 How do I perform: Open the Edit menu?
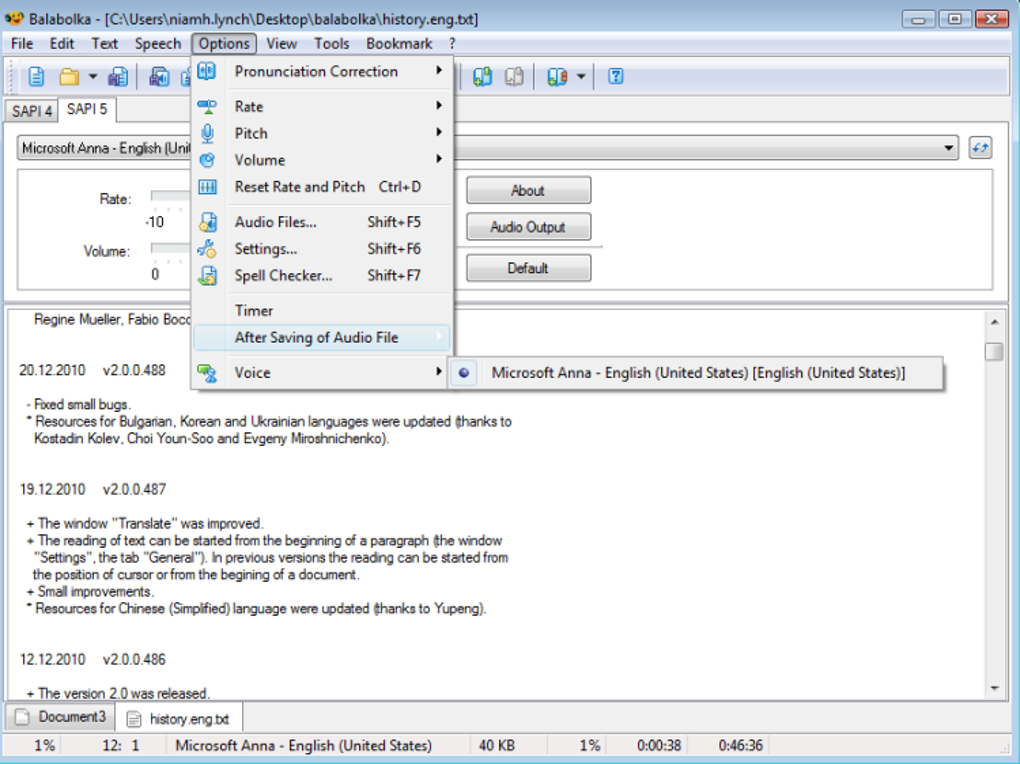(x=62, y=44)
